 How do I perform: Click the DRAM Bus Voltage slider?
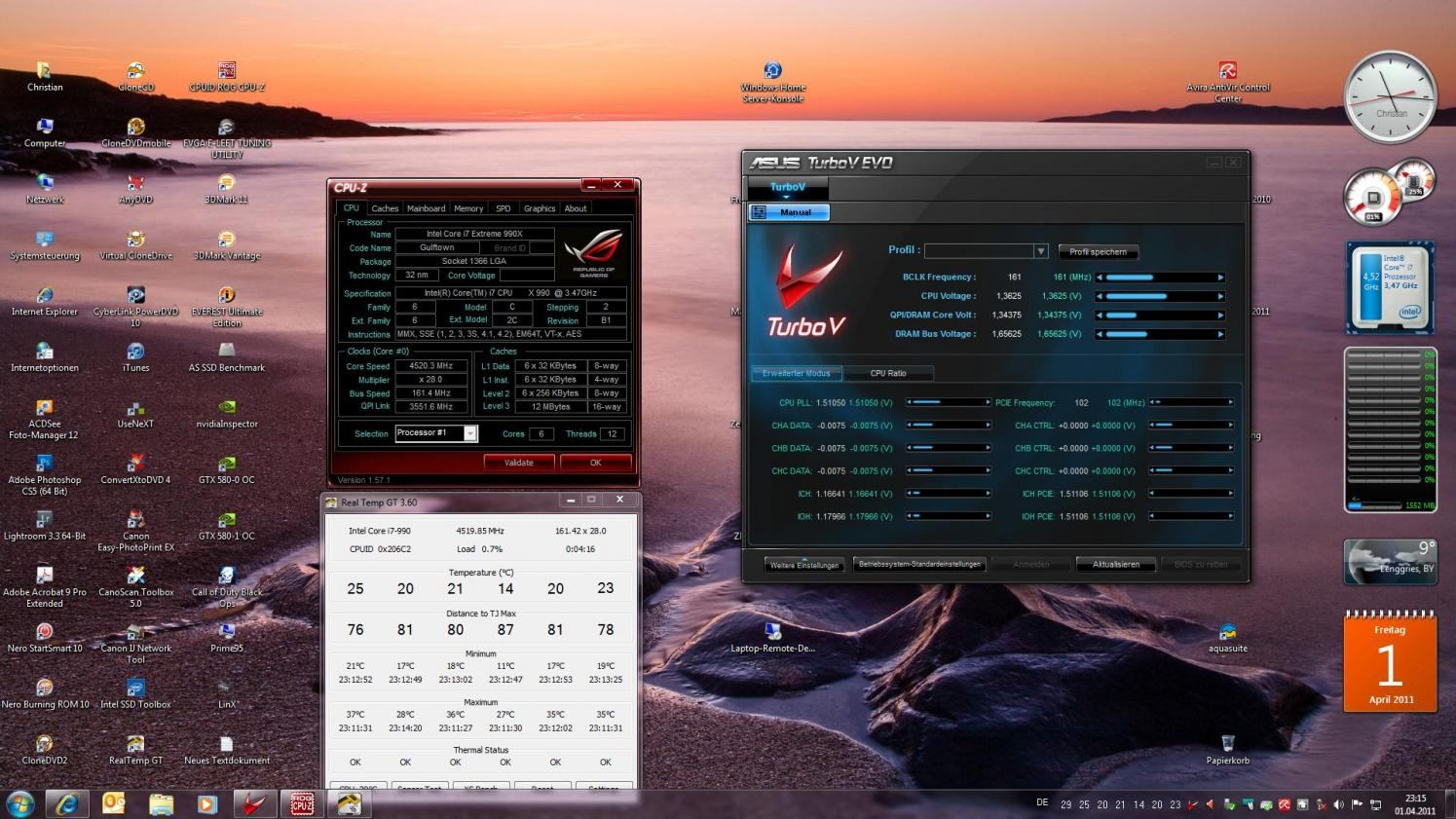tap(1160, 334)
